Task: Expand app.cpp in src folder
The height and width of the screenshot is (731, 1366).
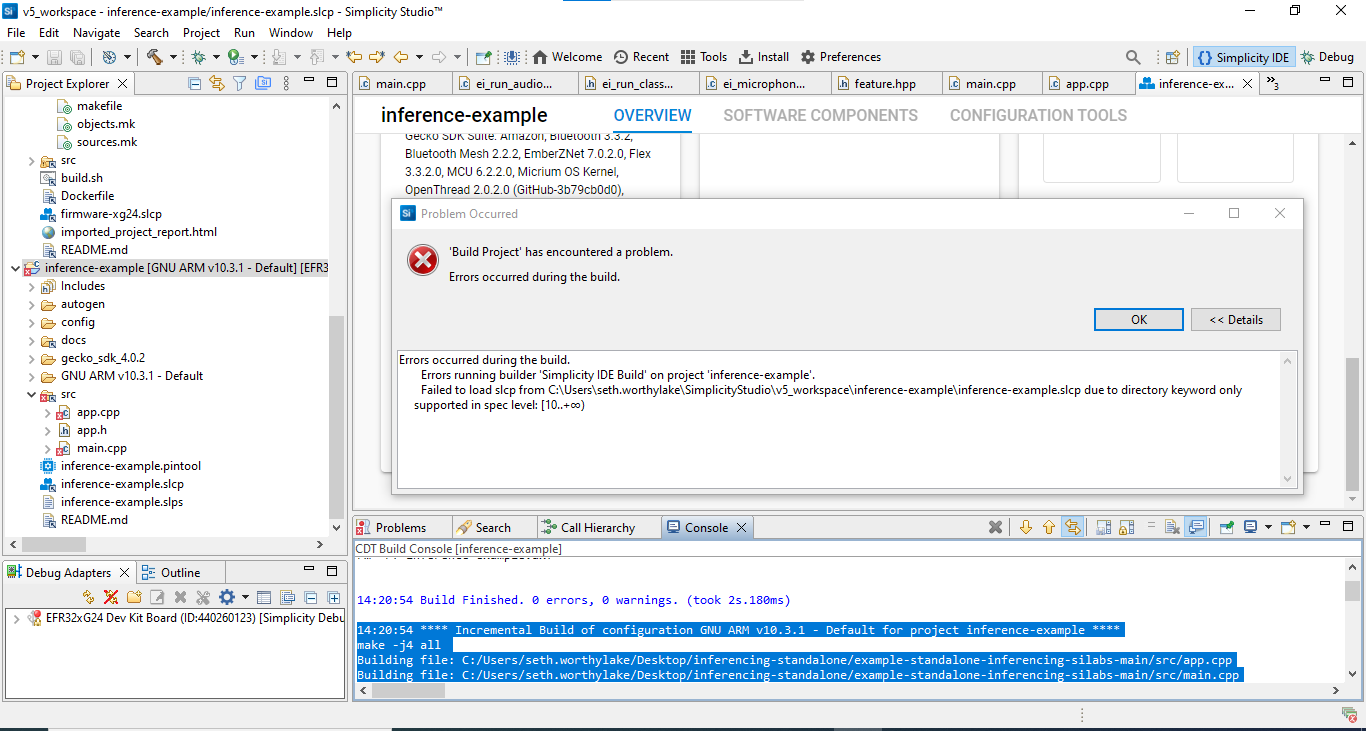Action: coord(47,412)
